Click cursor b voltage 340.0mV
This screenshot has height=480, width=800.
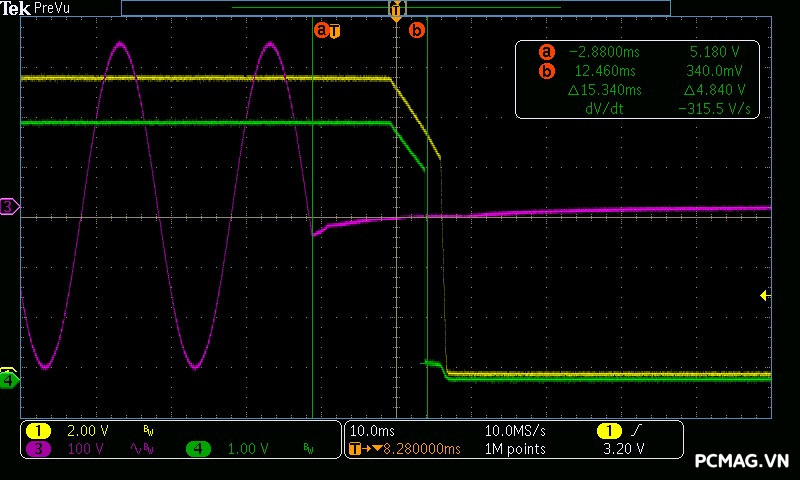click(714, 71)
